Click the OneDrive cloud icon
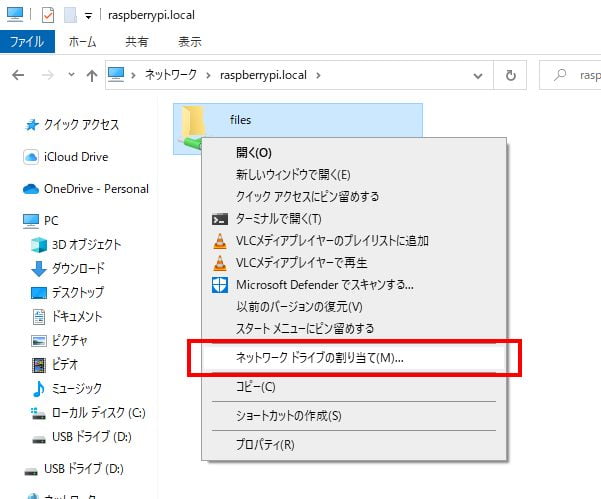Viewport: 601px width, 499px height. click(31, 189)
